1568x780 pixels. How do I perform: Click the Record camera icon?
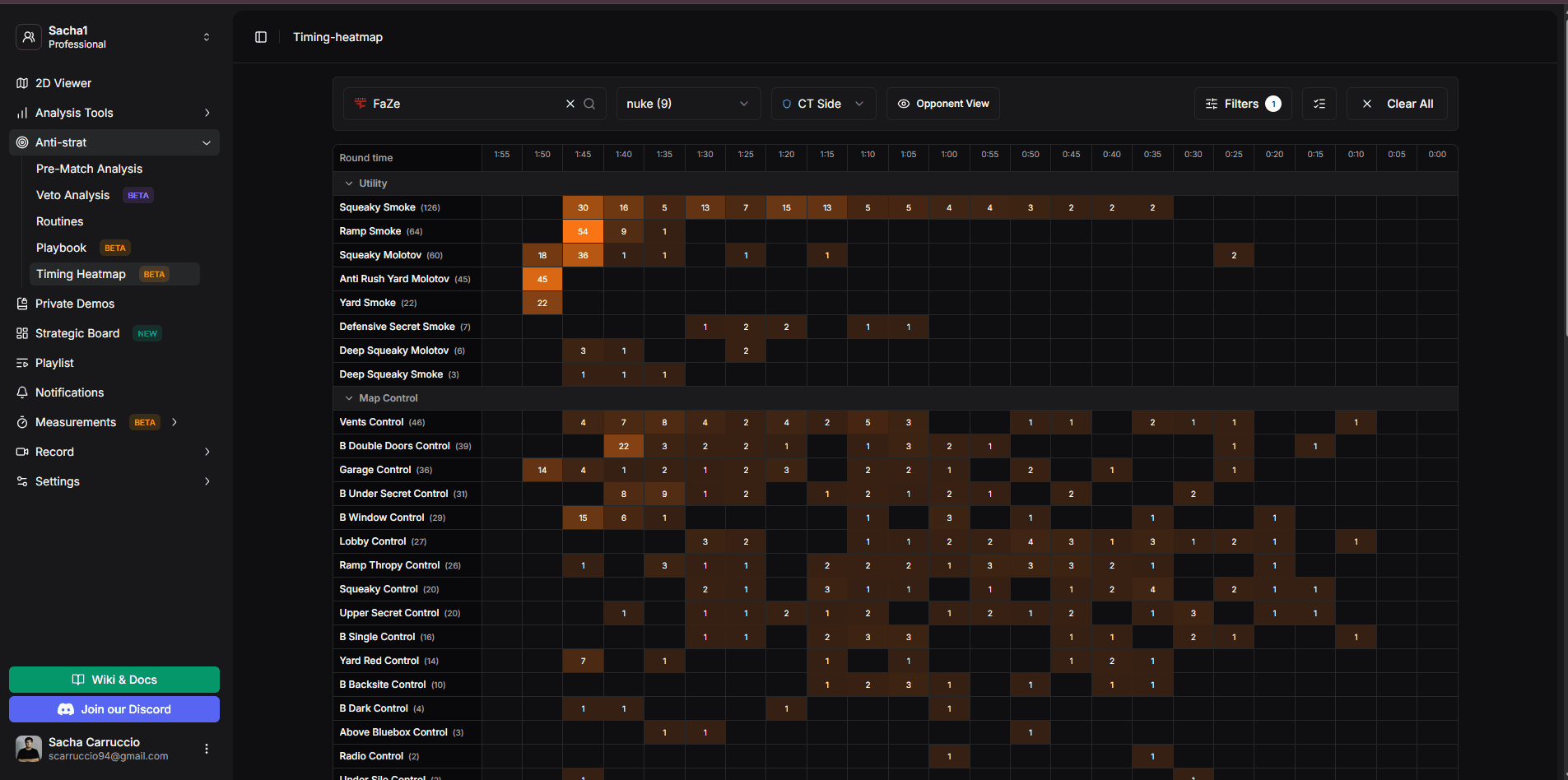tap(21, 452)
